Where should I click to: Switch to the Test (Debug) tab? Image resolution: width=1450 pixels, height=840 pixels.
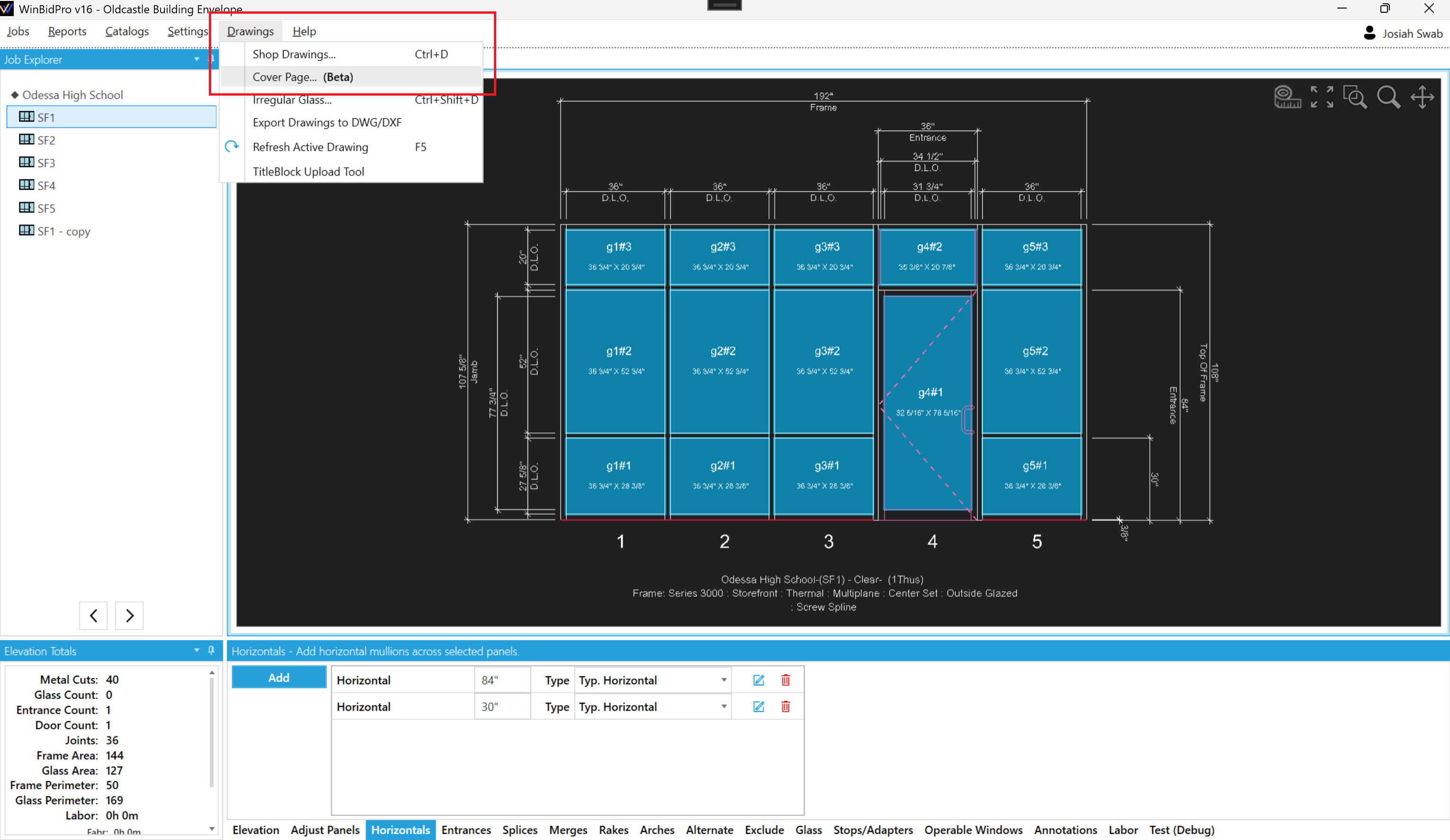pos(1182,830)
